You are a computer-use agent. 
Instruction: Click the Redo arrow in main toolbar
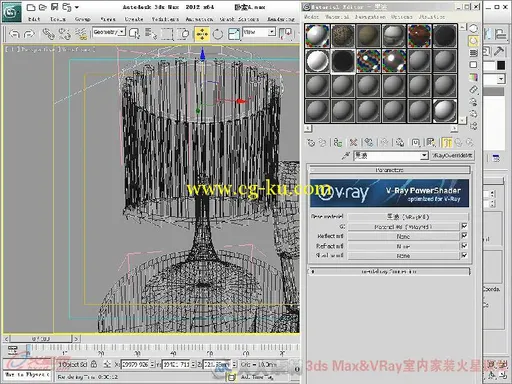coord(29,34)
